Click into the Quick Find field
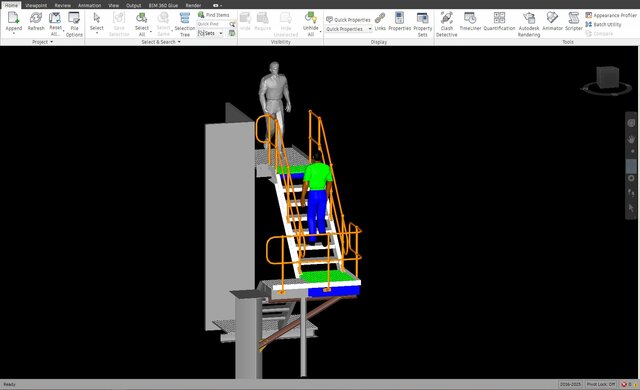 (213, 24)
